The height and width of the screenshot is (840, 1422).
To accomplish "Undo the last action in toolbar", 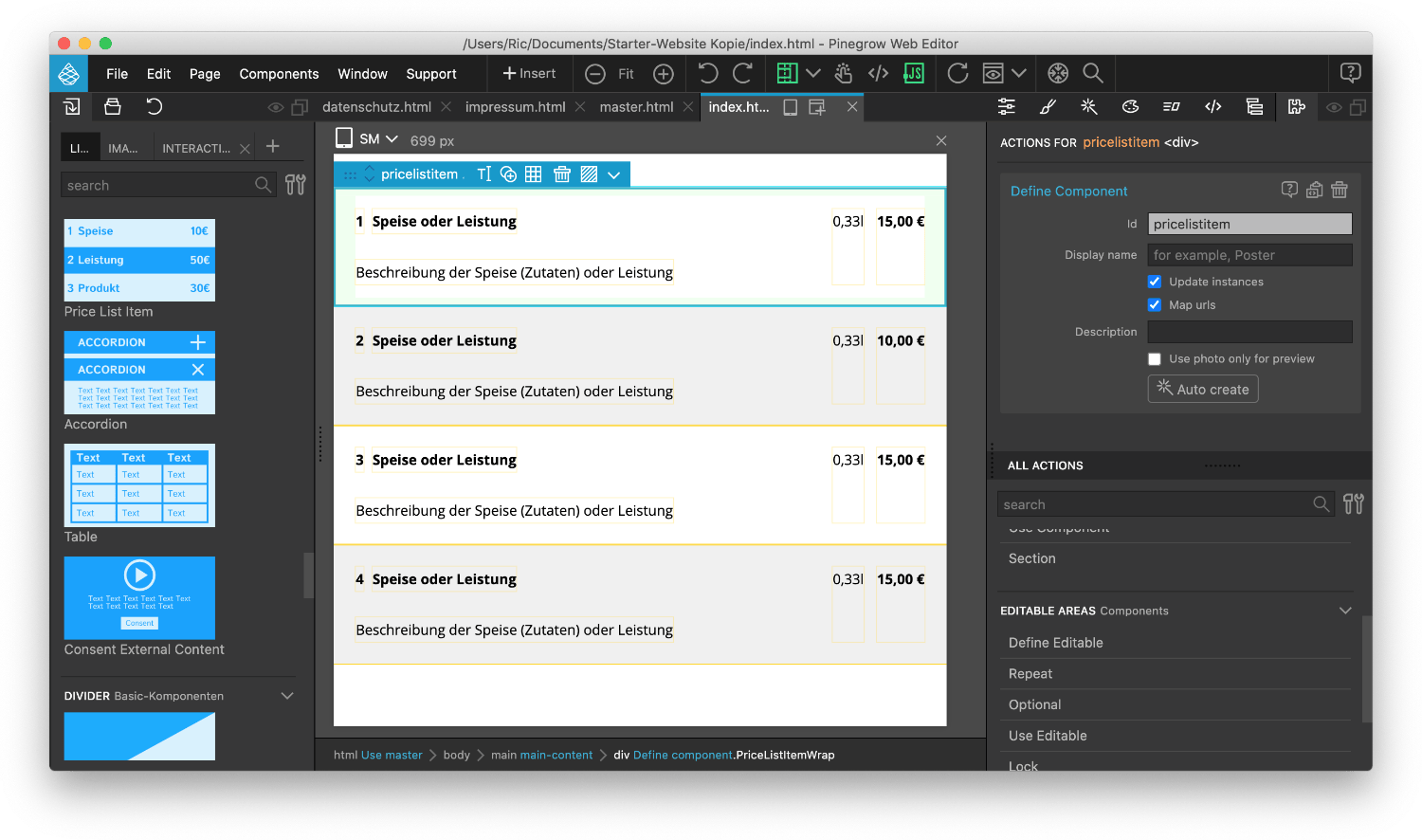I will [708, 73].
